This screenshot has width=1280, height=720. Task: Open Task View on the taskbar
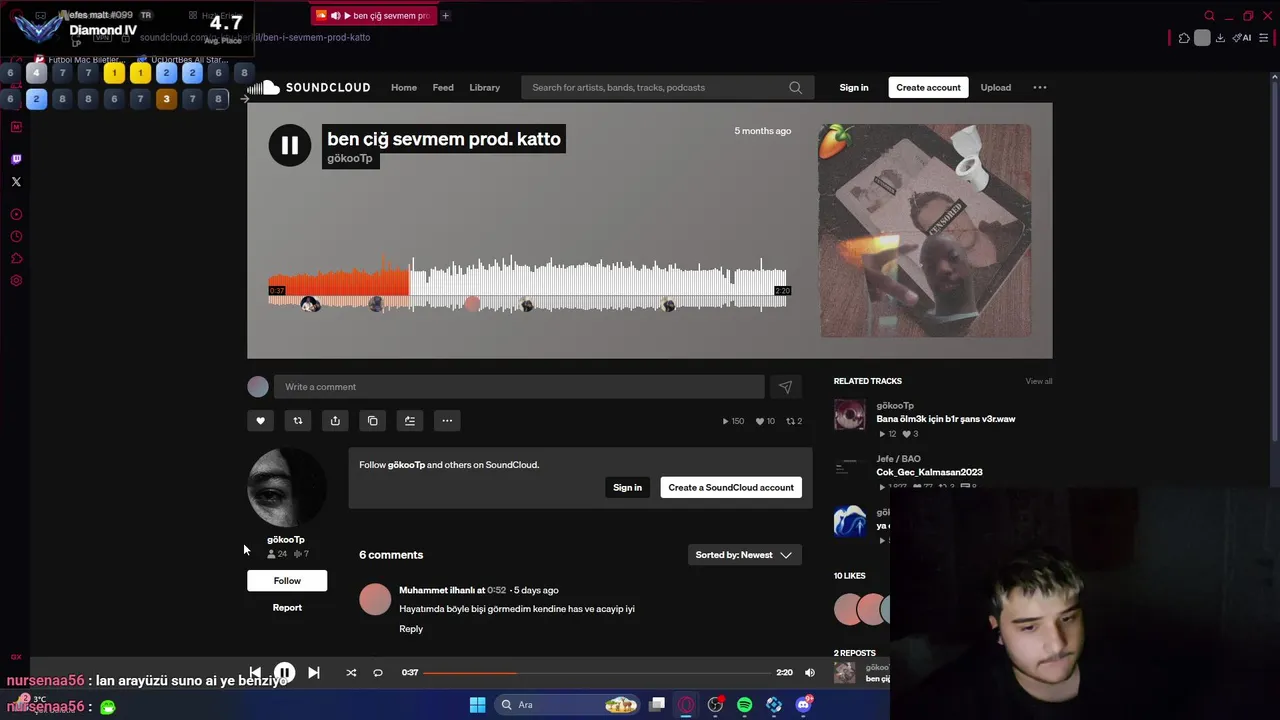[657, 705]
